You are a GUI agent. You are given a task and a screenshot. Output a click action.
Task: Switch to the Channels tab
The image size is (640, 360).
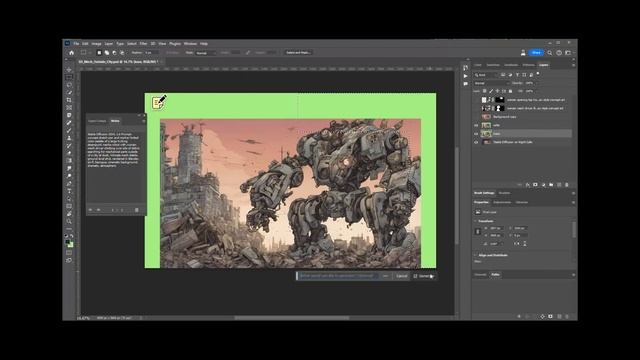(480, 275)
